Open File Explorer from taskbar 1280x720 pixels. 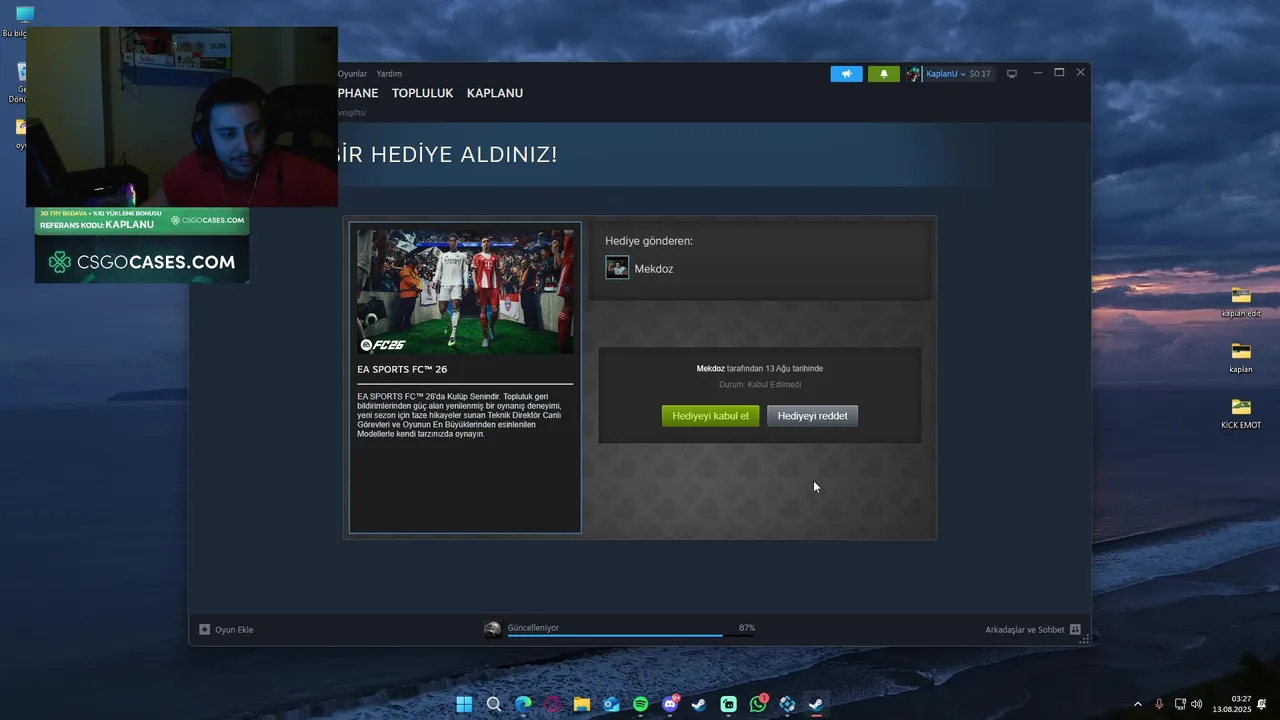point(582,704)
